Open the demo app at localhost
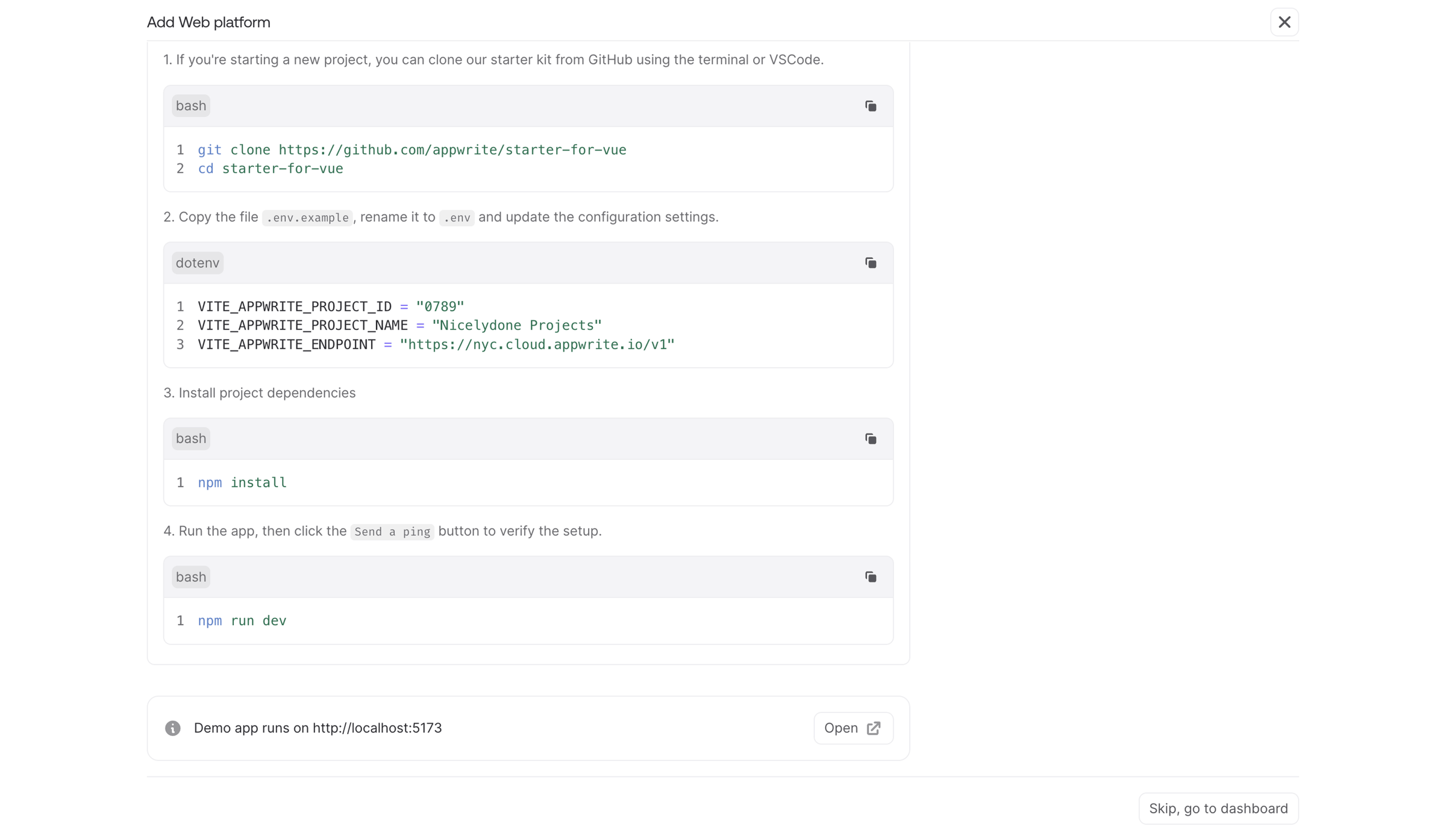 [853, 728]
